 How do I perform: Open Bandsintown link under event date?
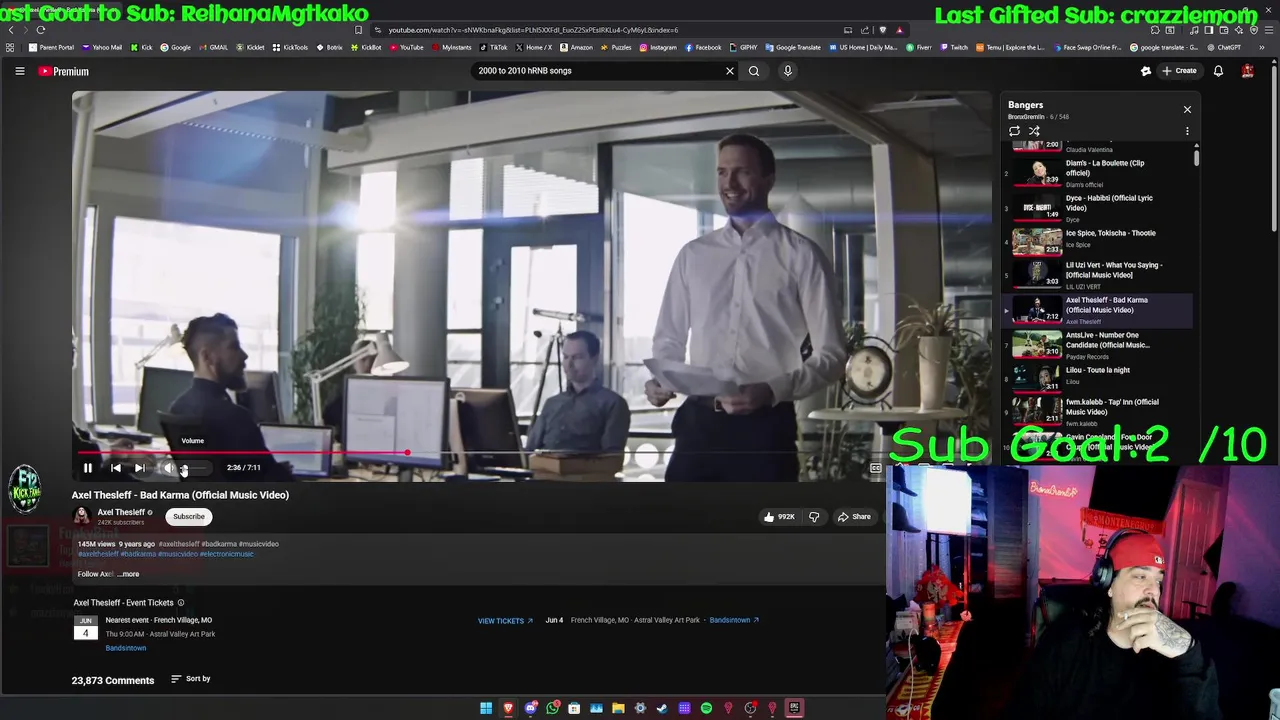coord(126,648)
